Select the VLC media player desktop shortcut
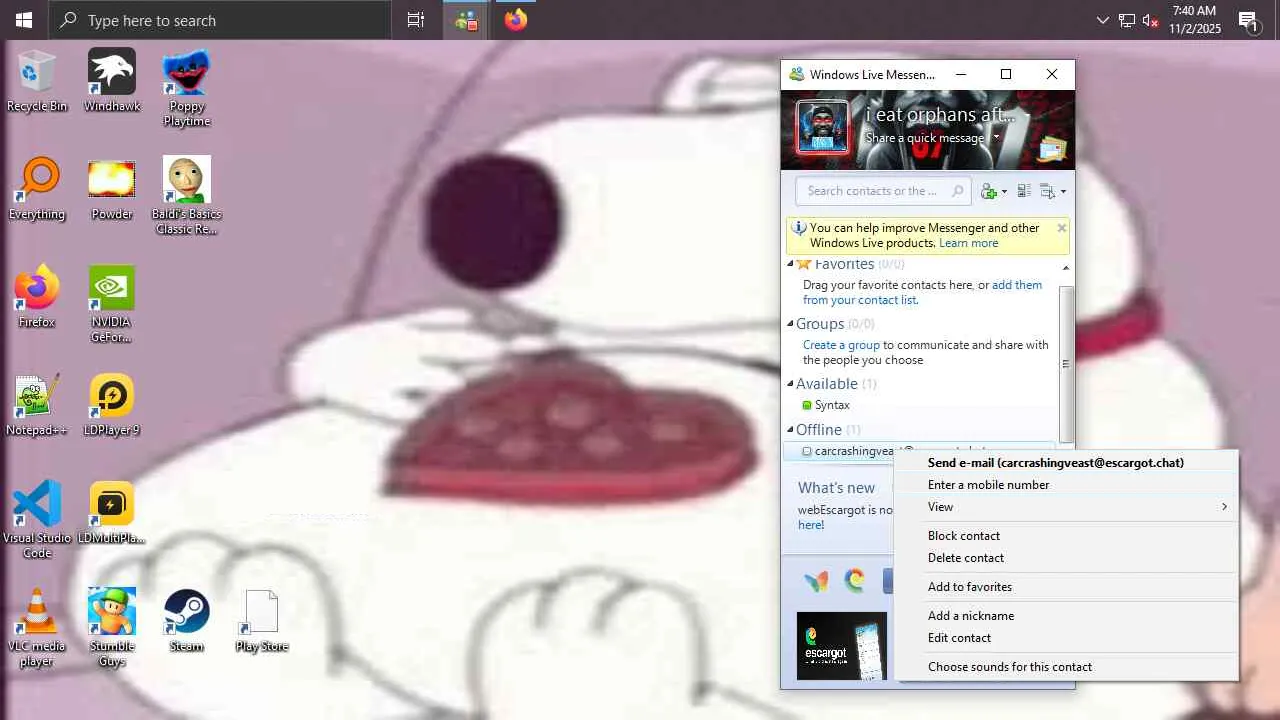 (37, 628)
